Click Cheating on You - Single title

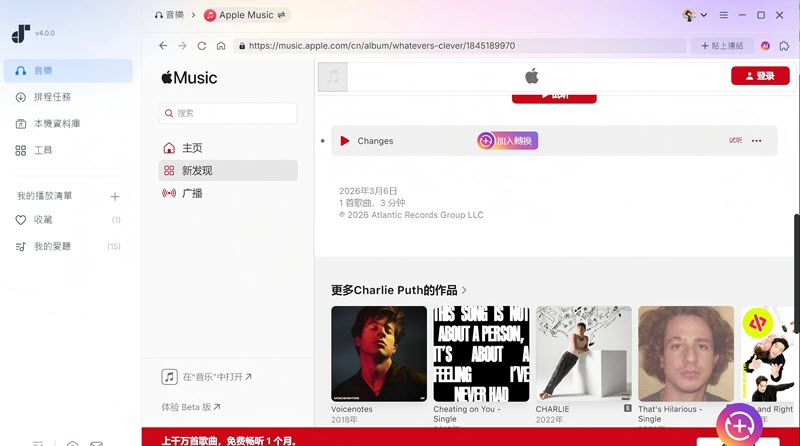466,414
